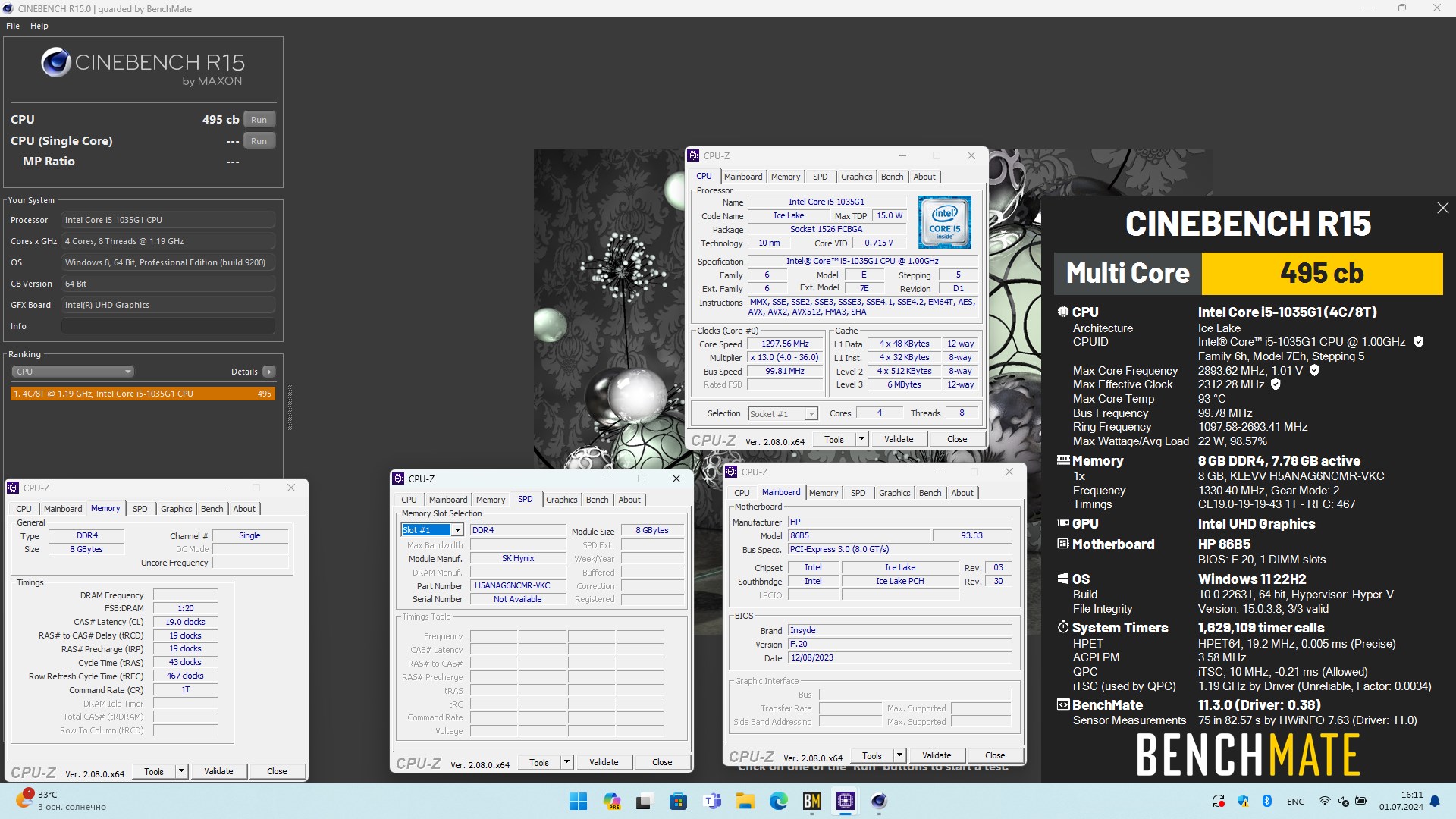
Task: Open the Slot #1 memory slot dropdown
Action: pyautogui.click(x=431, y=530)
